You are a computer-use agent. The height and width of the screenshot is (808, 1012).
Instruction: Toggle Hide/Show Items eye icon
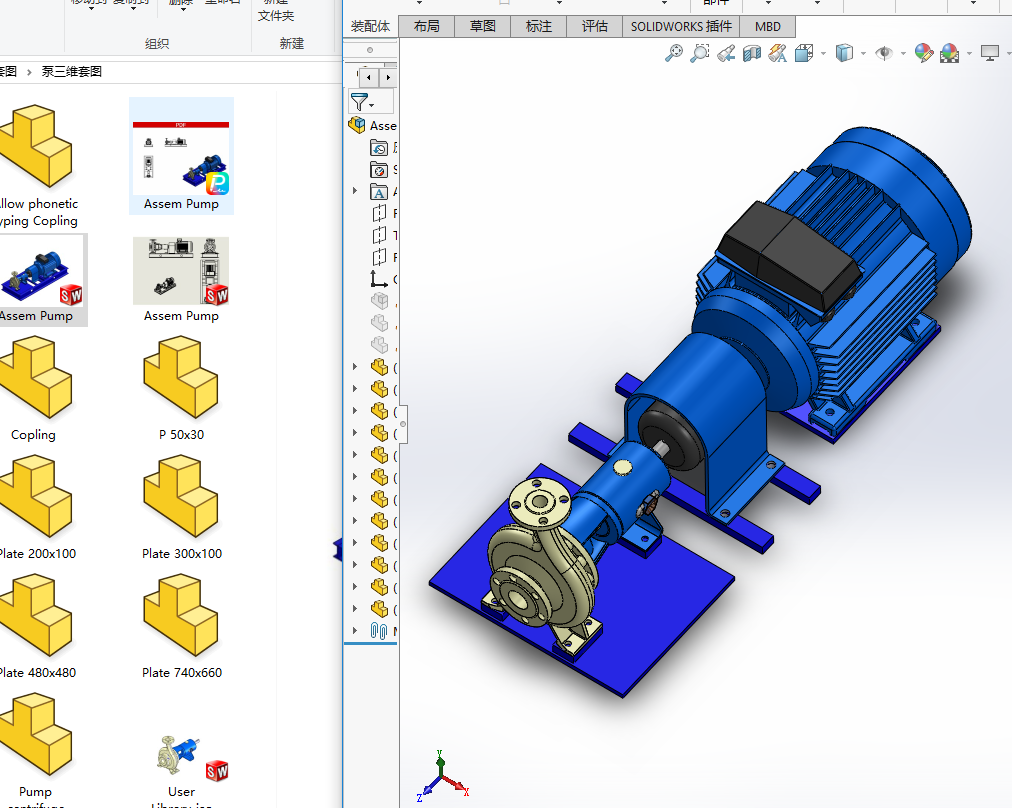[x=884, y=53]
